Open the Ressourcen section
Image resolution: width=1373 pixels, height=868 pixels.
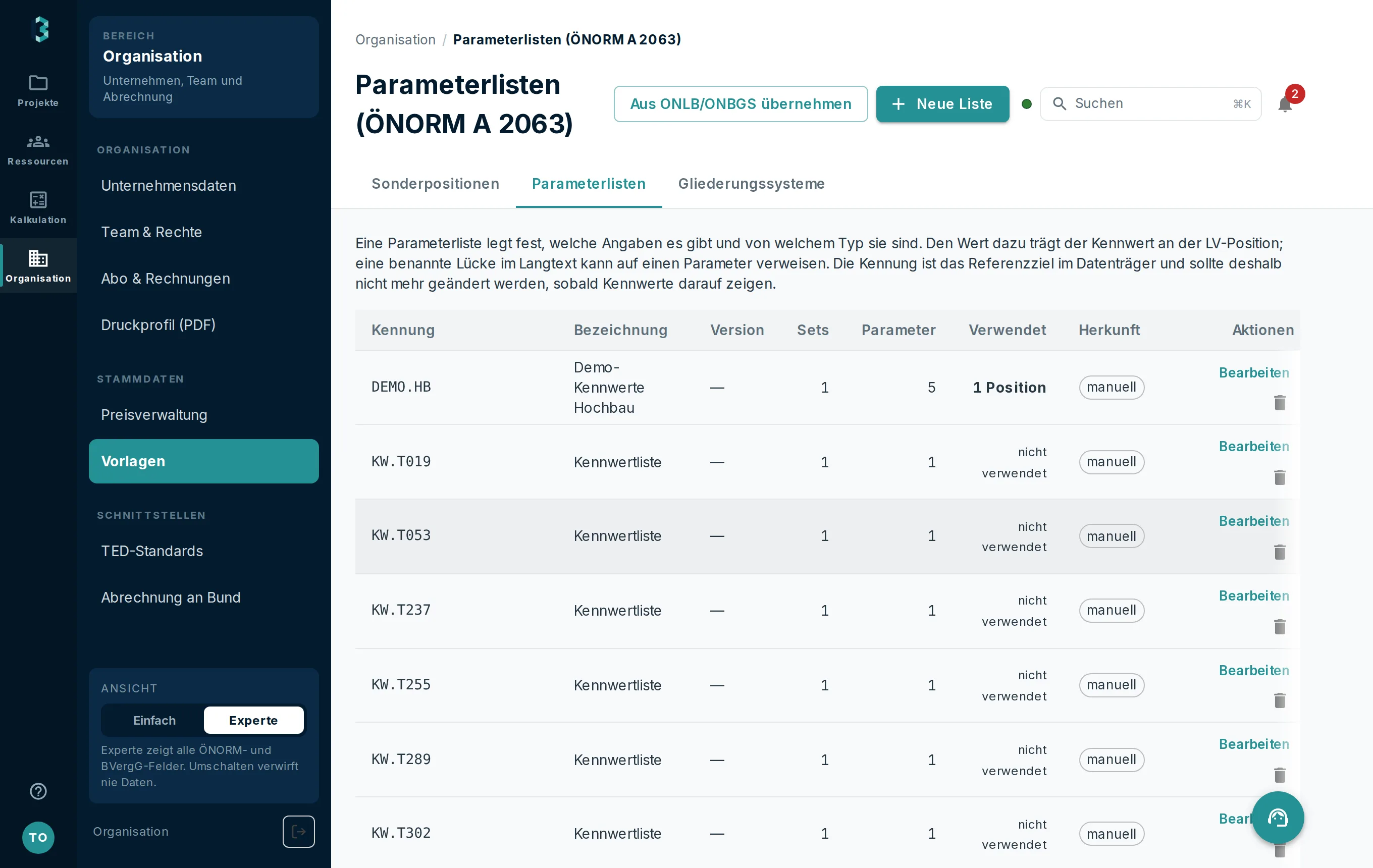coord(38,149)
